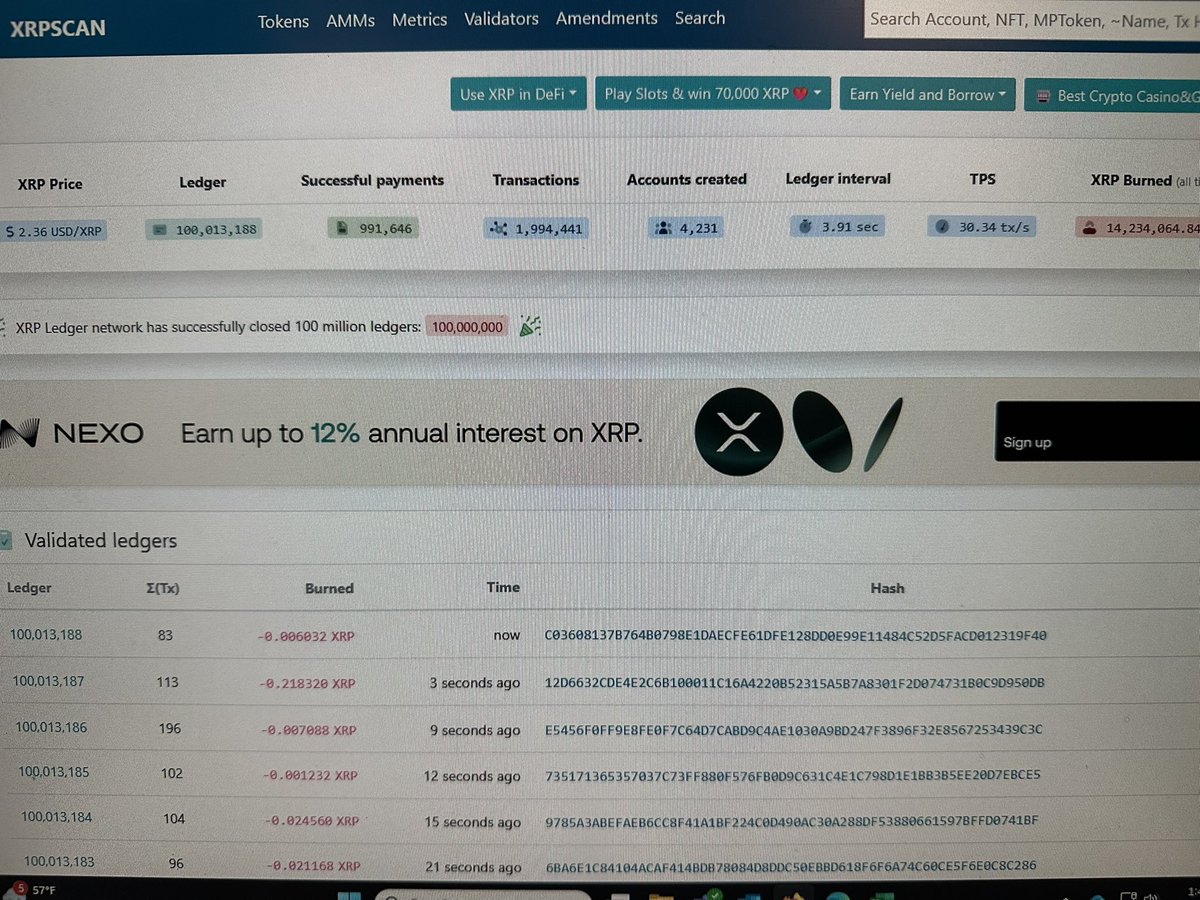1200x900 pixels.
Task: Open ledger 100,013,185 in the table
Action: 54,772
